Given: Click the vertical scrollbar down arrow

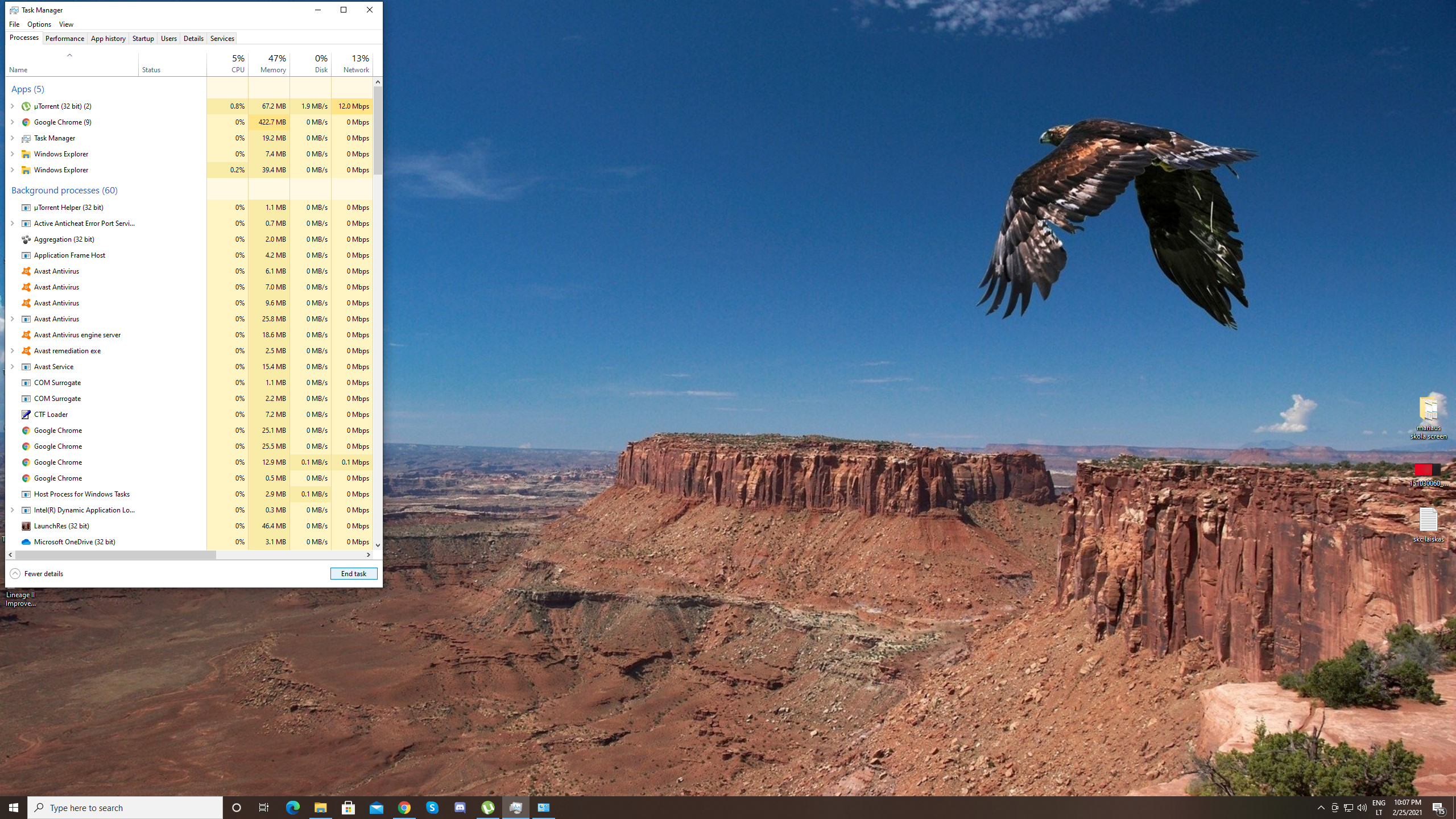Looking at the screenshot, I should pyautogui.click(x=378, y=545).
